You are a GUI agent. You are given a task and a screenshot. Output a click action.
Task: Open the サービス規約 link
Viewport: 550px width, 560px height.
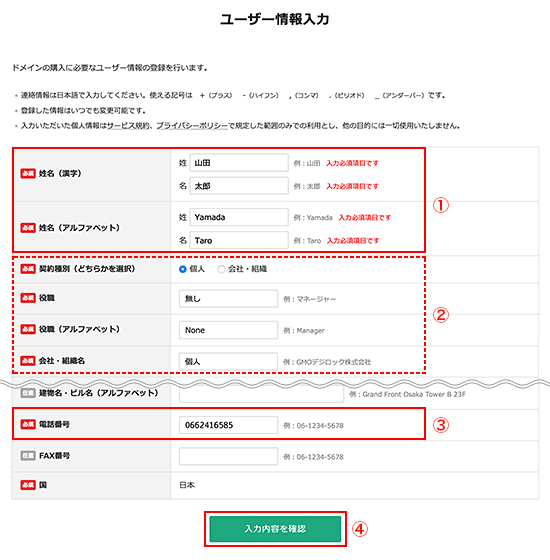pyautogui.click(x=128, y=126)
